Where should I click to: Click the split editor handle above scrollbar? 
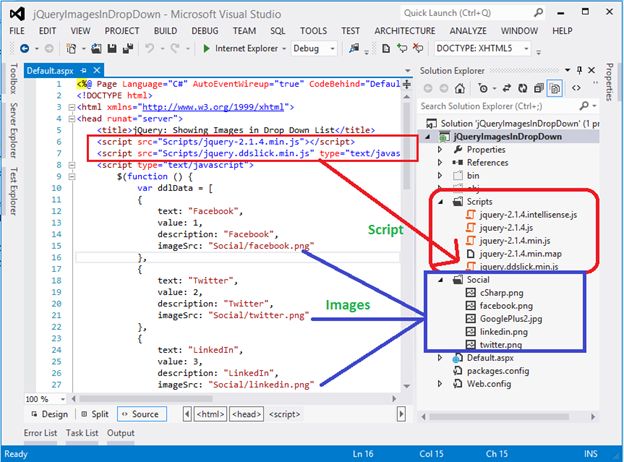[x=407, y=84]
